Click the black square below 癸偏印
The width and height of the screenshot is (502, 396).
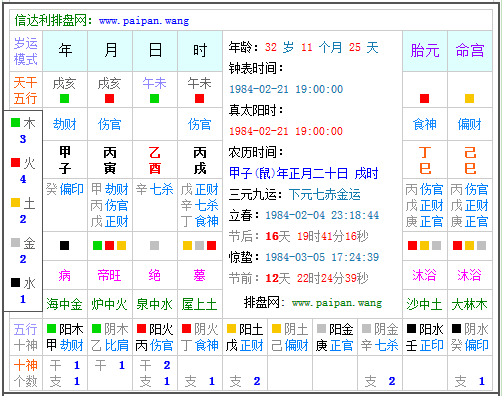64,246
